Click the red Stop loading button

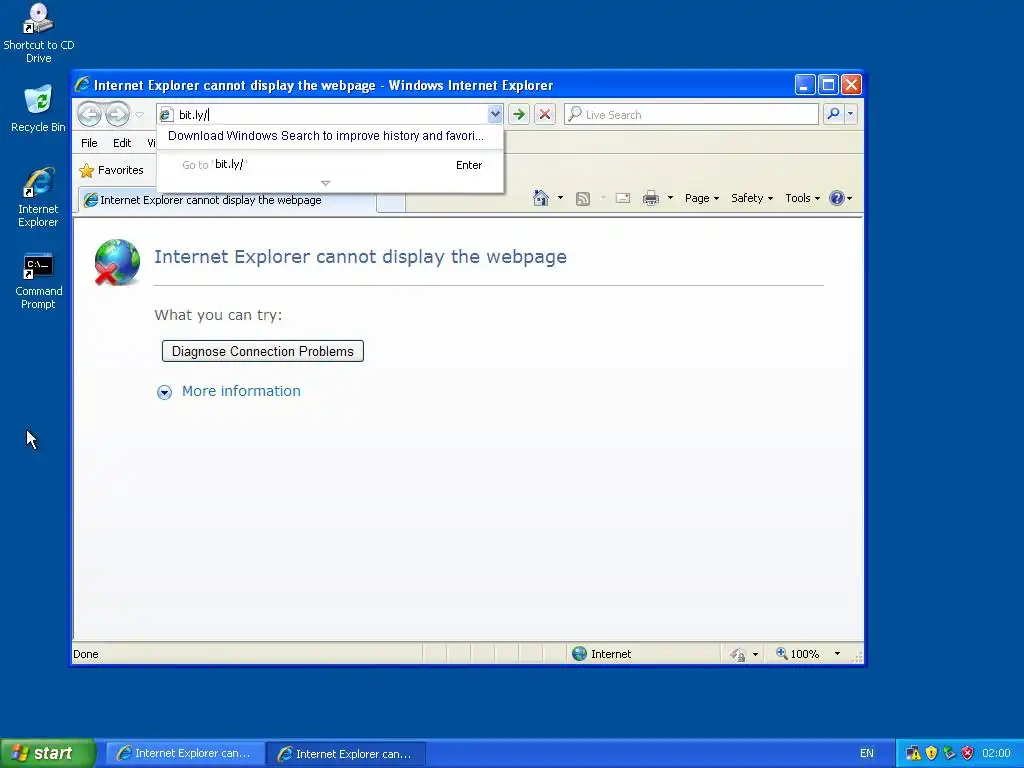545,114
